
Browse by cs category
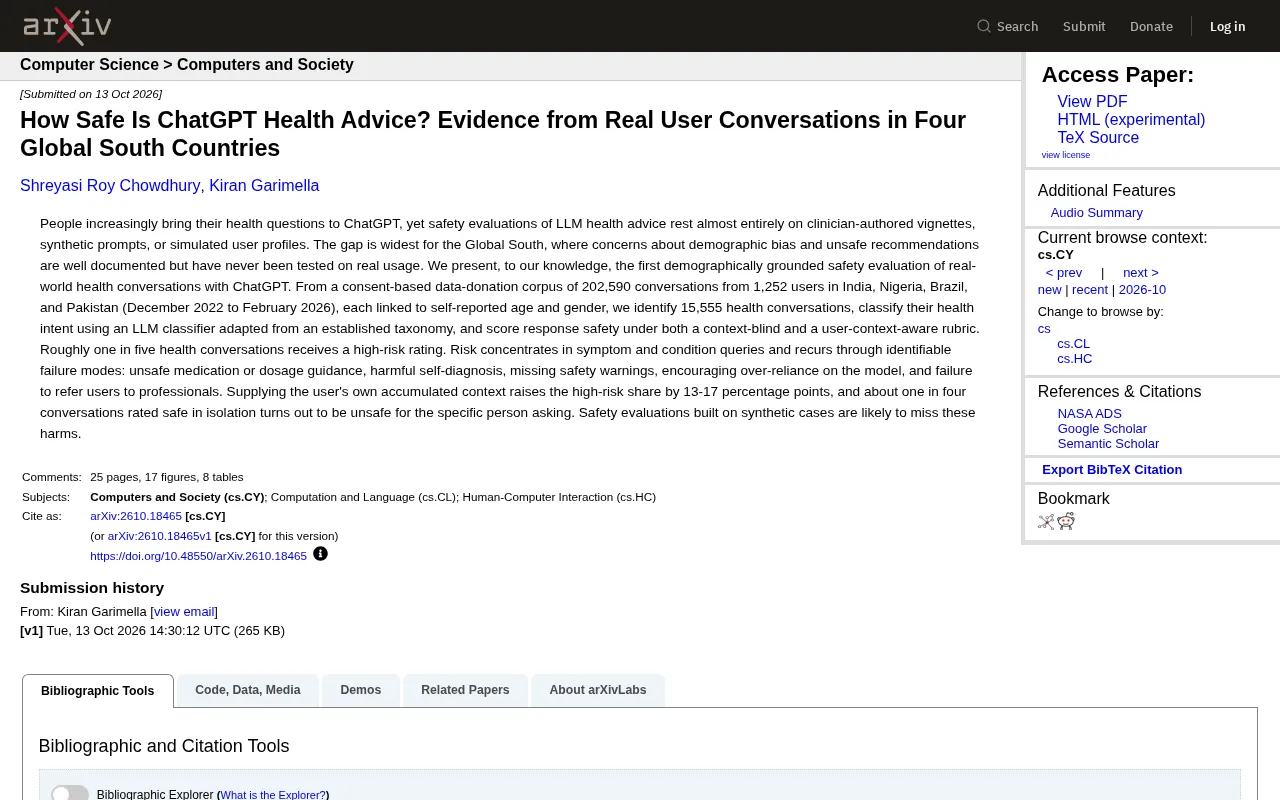click(x=1044, y=329)
